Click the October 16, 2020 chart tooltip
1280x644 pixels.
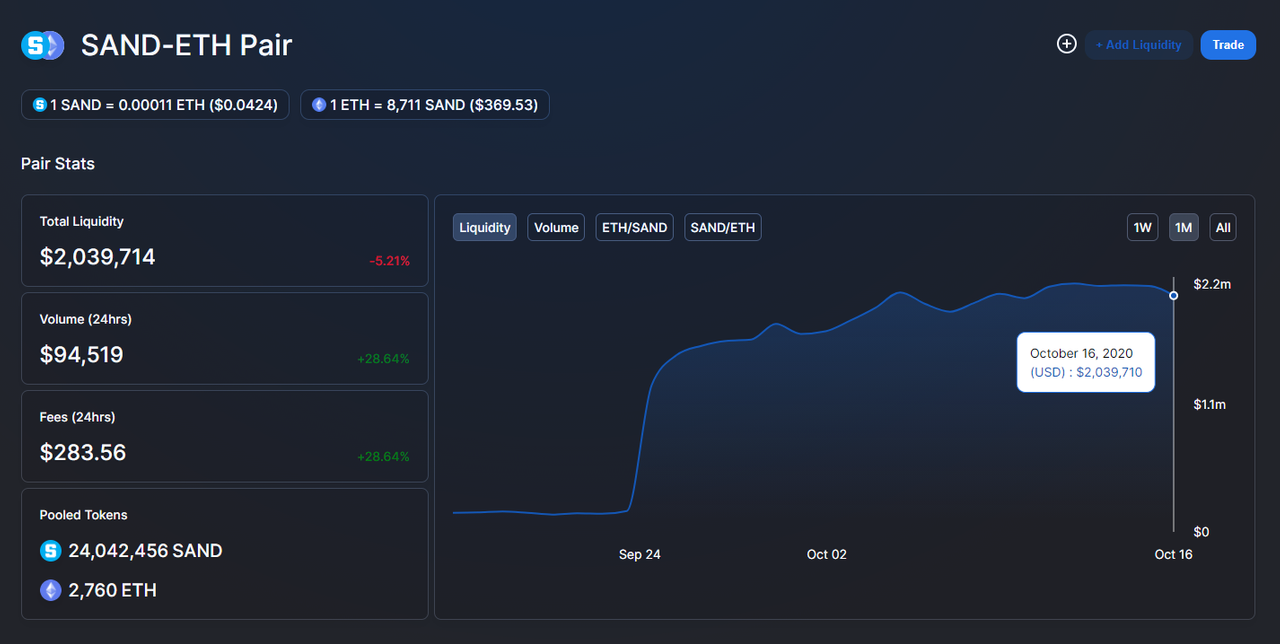[1086, 362]
